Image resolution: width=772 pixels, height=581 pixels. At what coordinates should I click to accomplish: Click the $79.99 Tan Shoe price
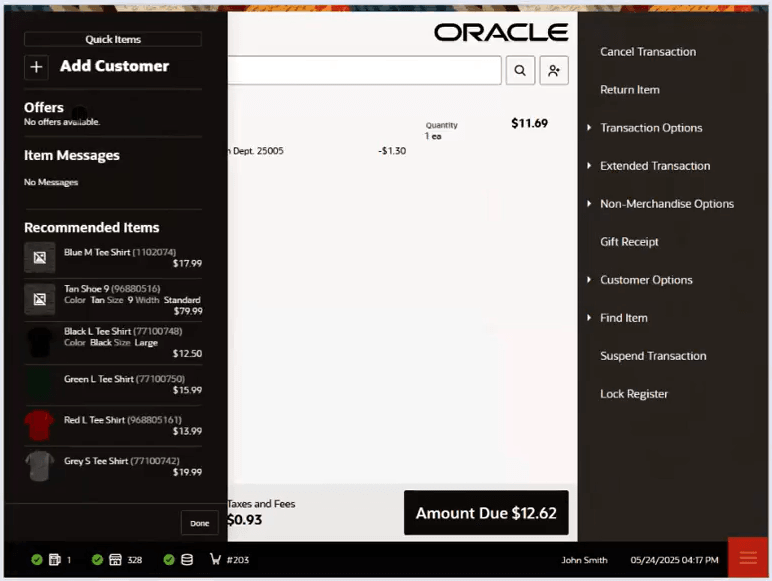[x=188, y=311]
